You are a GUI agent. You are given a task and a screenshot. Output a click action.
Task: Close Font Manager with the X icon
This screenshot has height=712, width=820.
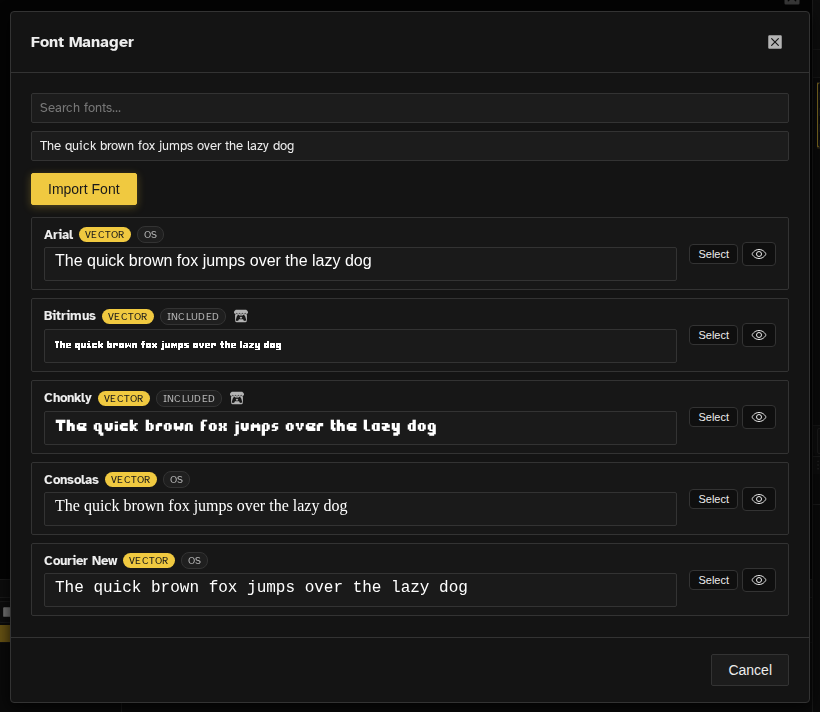click(x=775, y=42)
